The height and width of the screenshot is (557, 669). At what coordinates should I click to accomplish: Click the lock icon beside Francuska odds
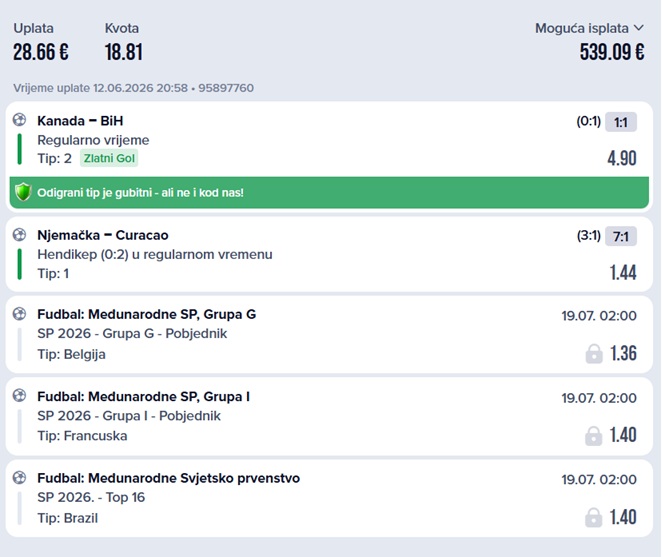click(593, 436)
